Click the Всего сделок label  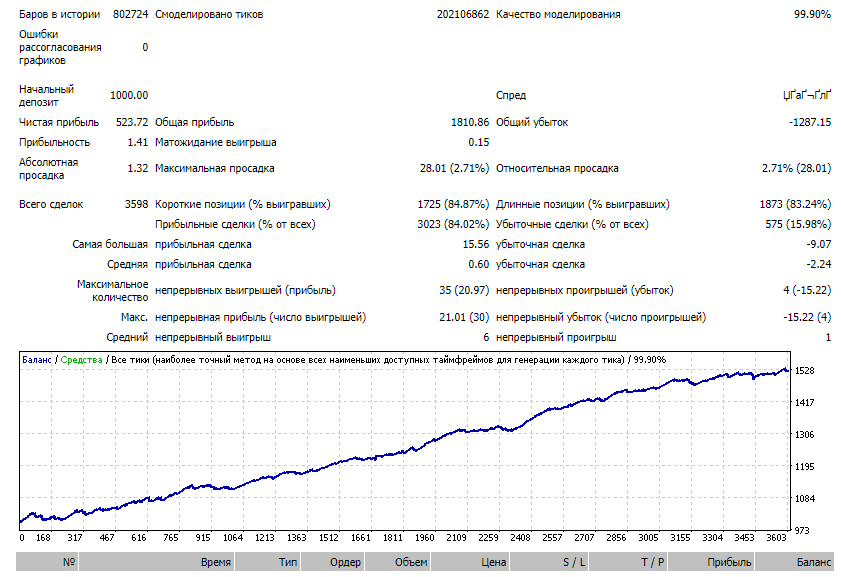tap(51, 204)
